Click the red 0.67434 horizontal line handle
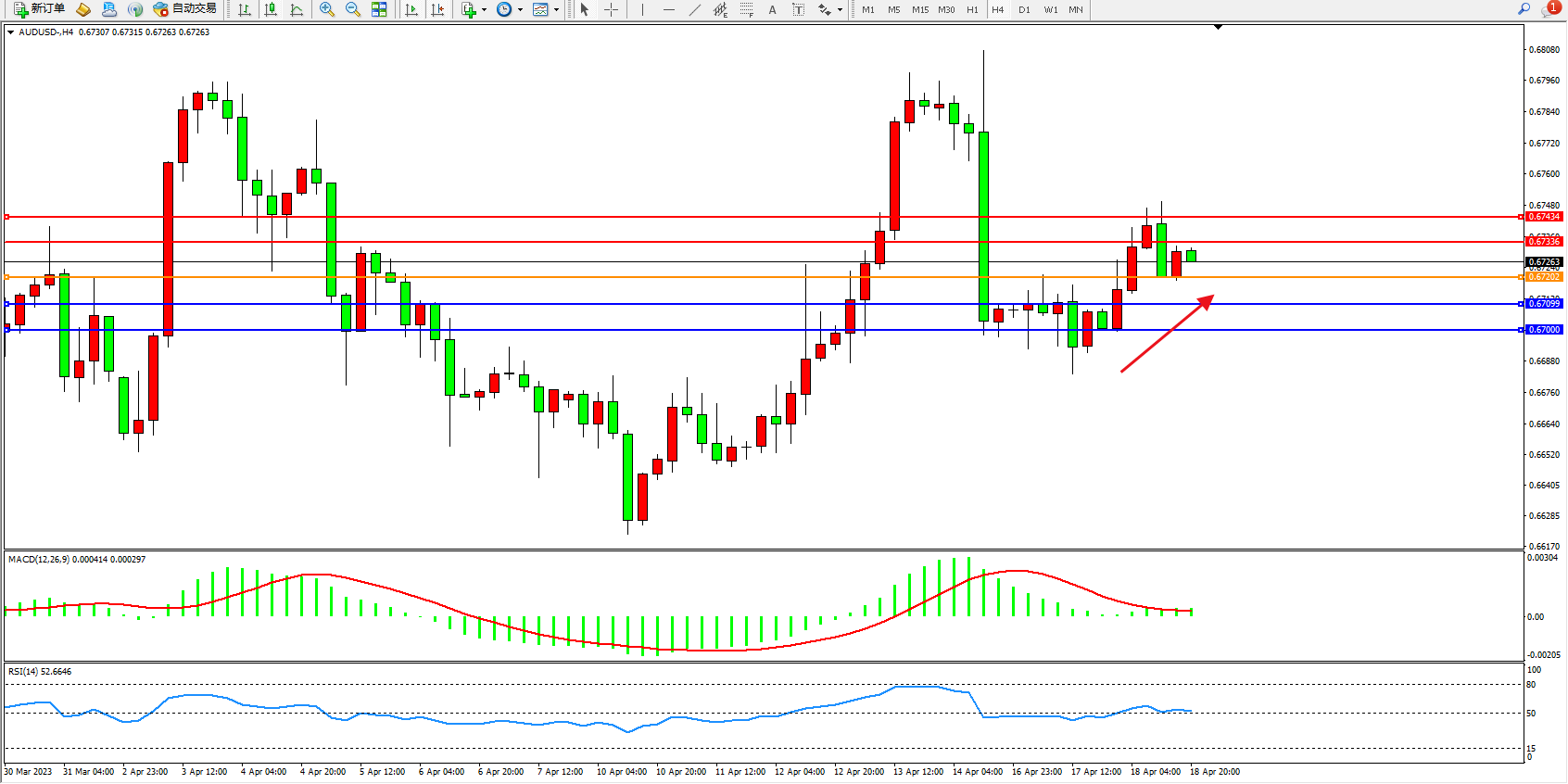Viewport: 1568px width, 784px height. (7, 217)
